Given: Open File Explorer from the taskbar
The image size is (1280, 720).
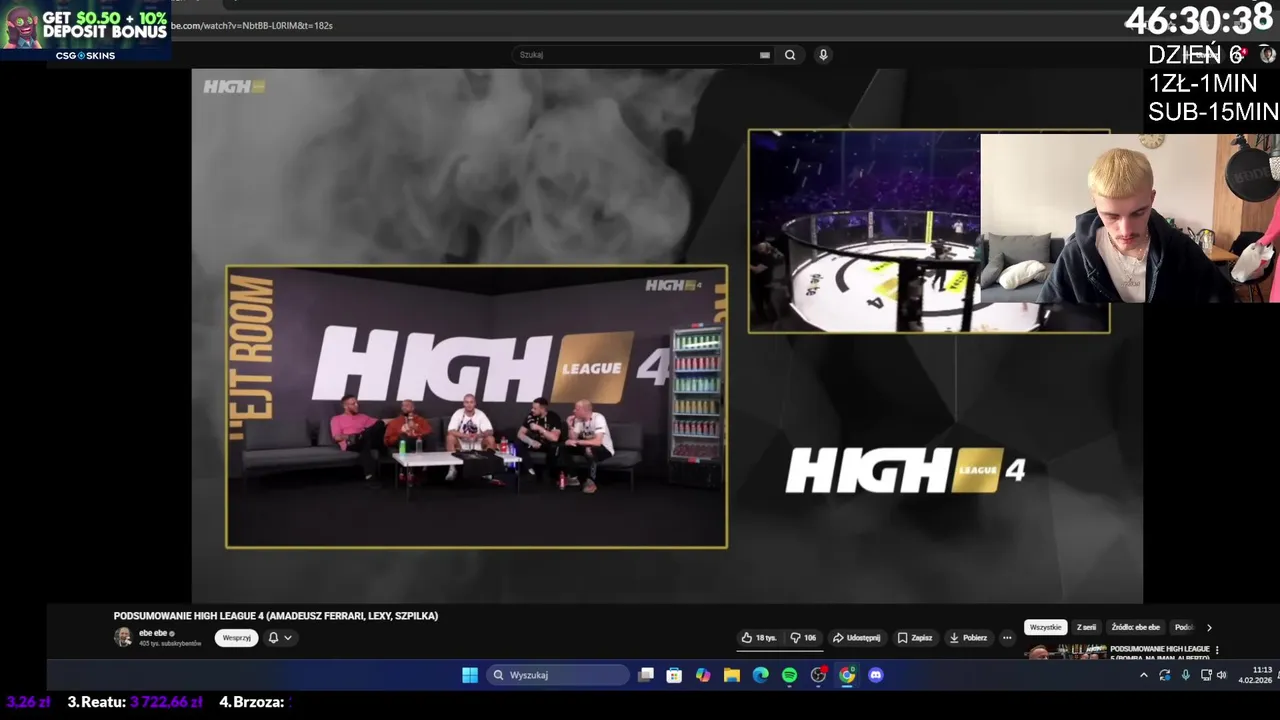Looking at the screenshot, I should tap(732, 675).
